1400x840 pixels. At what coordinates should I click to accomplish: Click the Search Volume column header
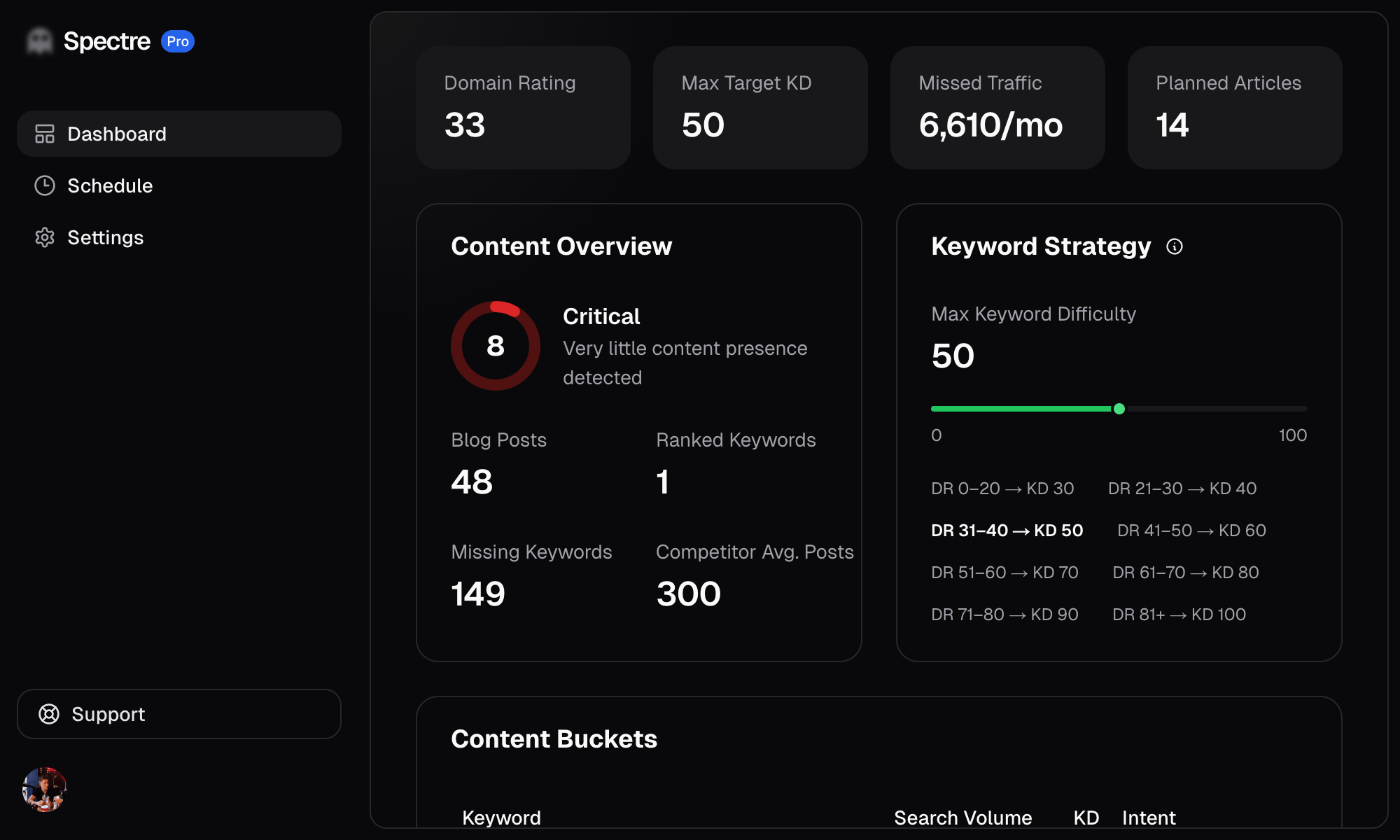[962, 817]
